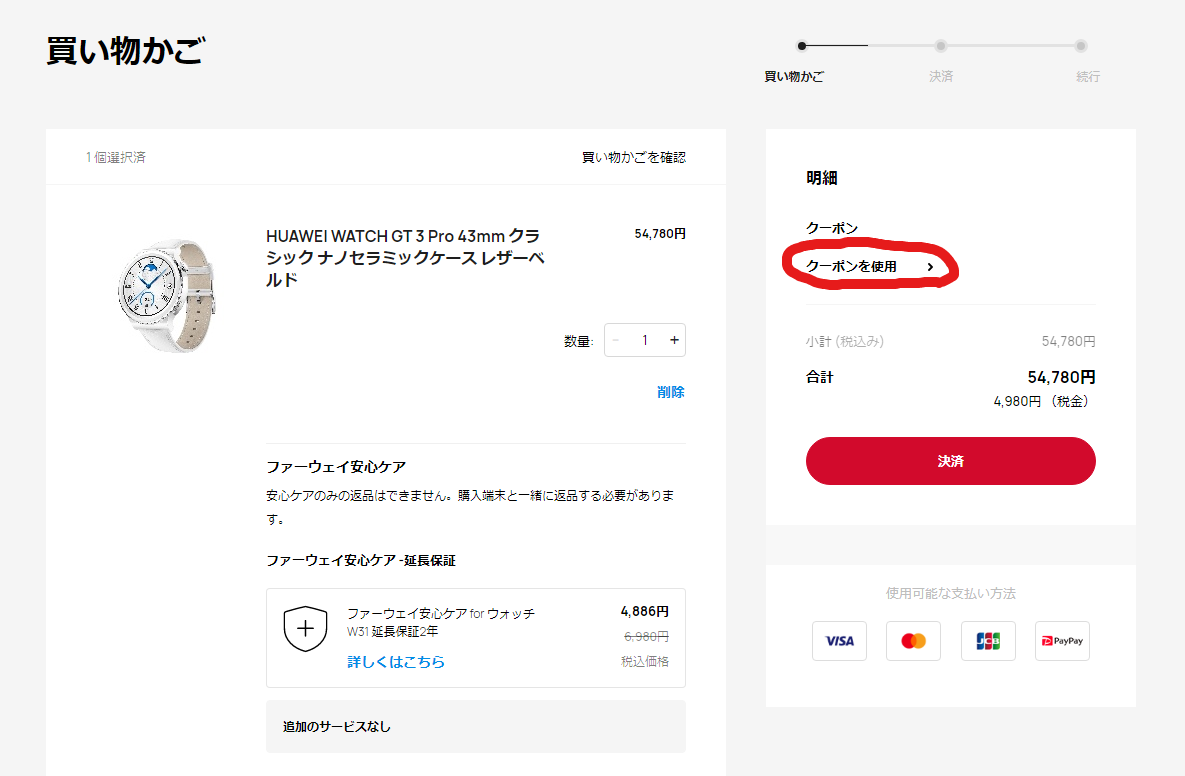Click the struck-through 6,980円 price
This screenshot has width=1185, height=776.
coord(646,636)
